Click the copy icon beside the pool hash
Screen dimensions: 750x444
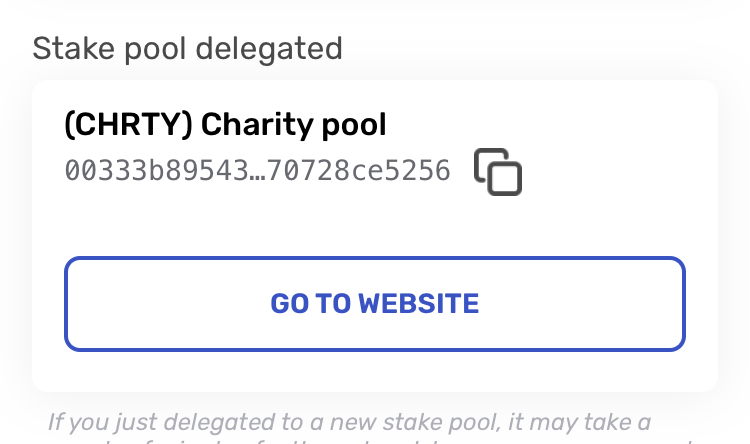[x=497, y=172]
